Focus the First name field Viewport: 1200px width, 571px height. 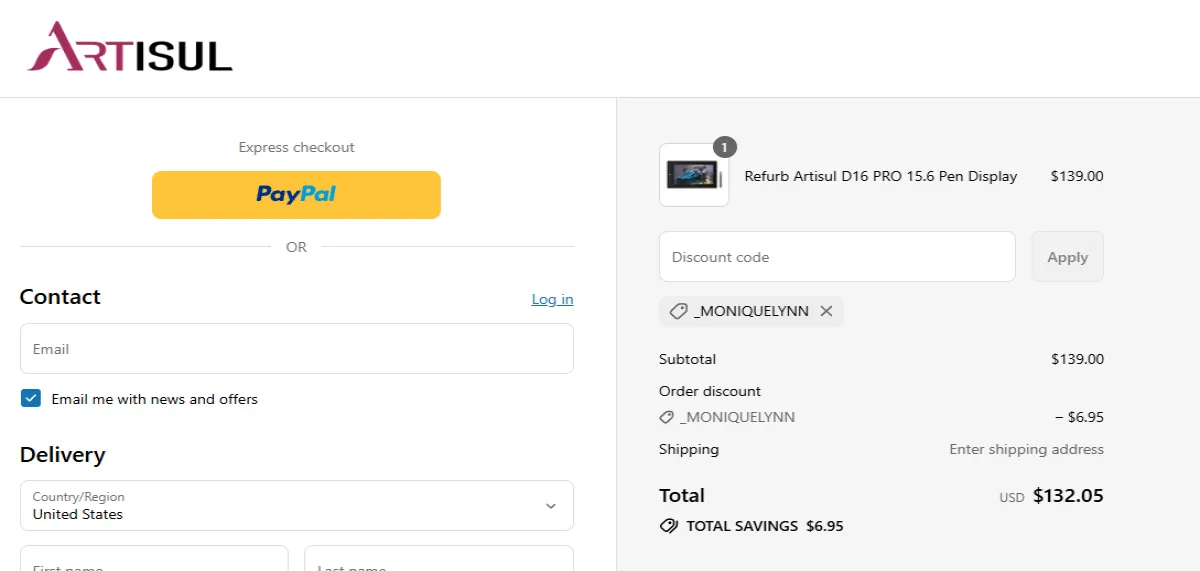coord(154,558)
